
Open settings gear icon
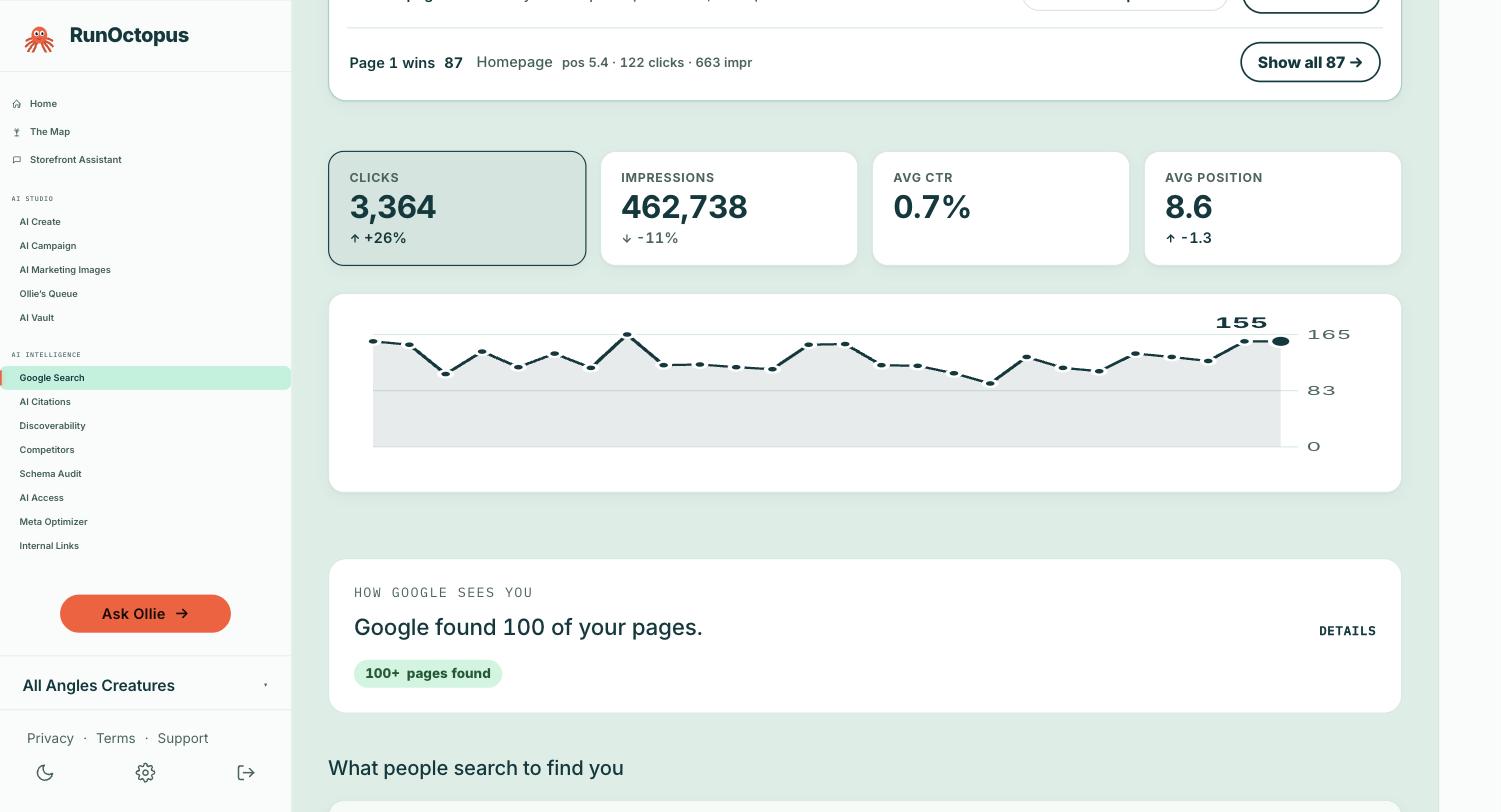tap(145, 772)
